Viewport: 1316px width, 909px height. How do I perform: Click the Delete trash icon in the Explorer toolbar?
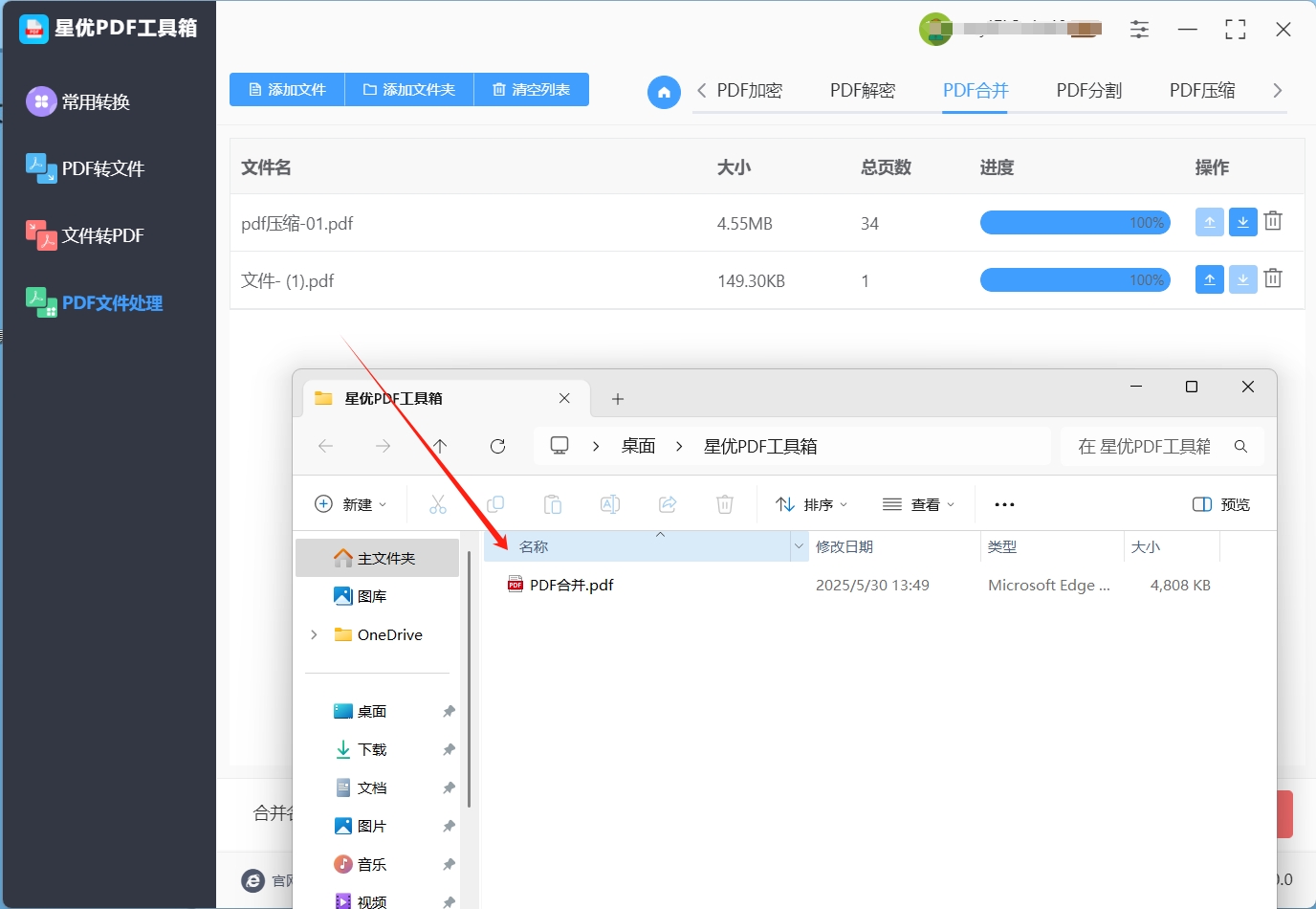(x=725, y=504)
